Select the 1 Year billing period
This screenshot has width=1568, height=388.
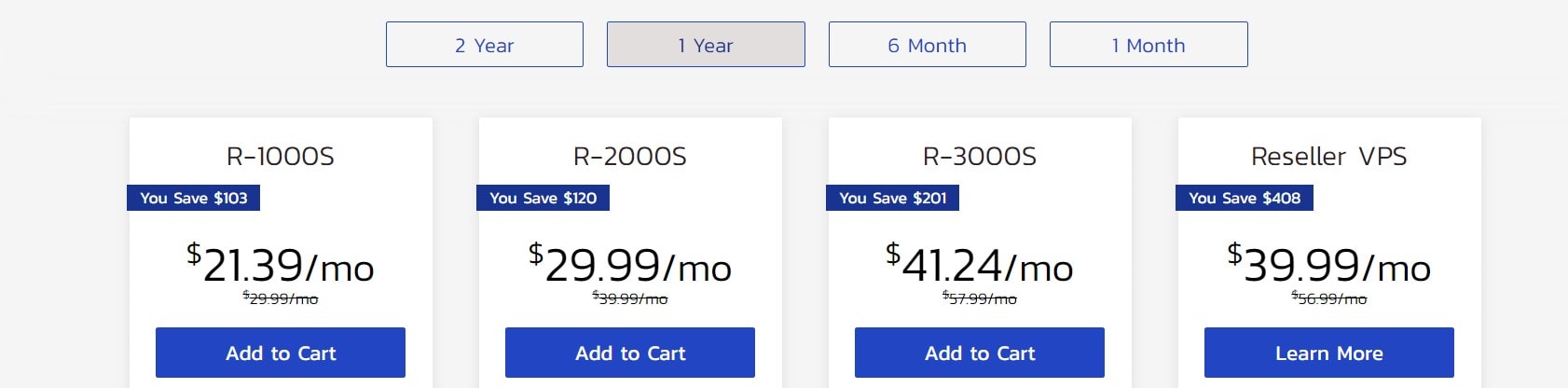point(706,45)
